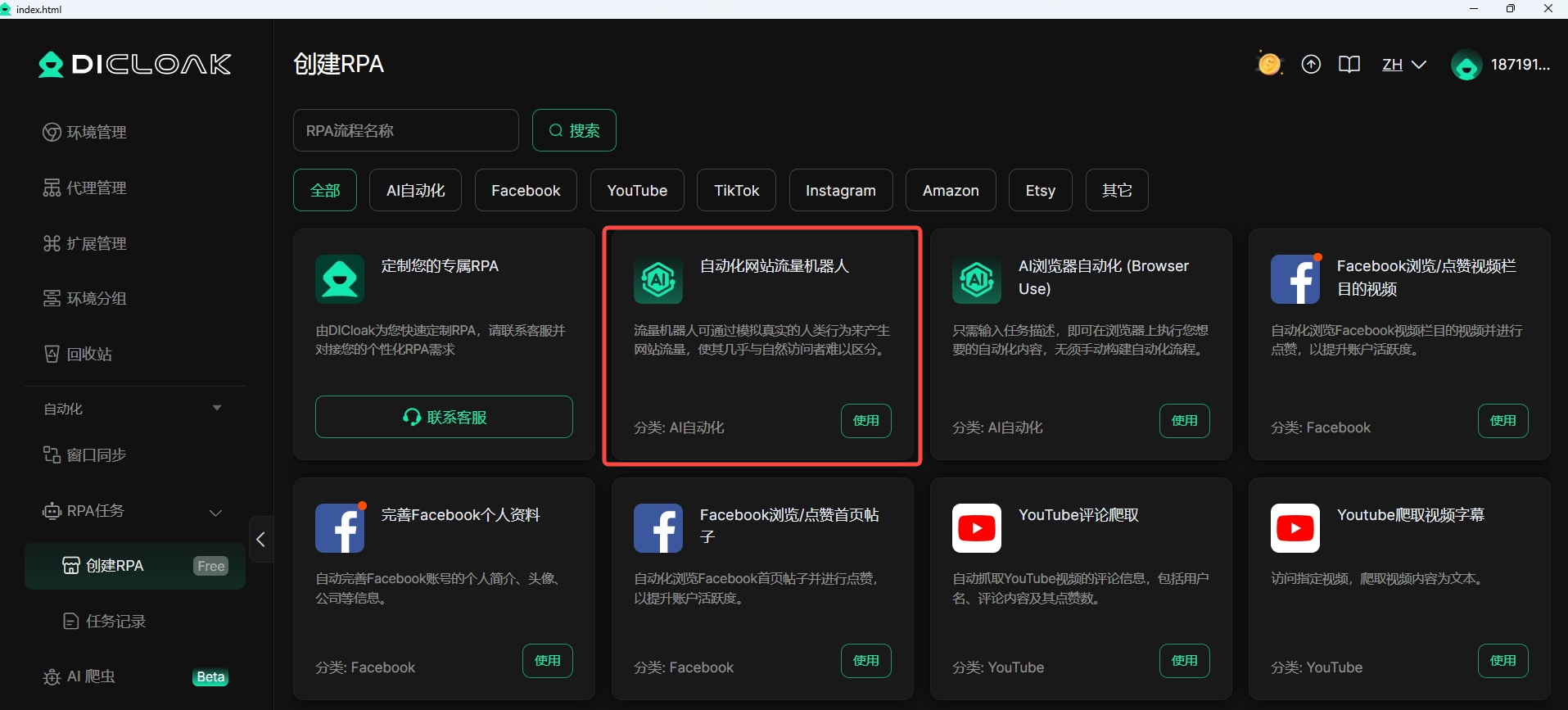Select the Etsy category tab
Image resolution: width=1568 pixels, height=710 pixels.
click(x=1041, y=190)
